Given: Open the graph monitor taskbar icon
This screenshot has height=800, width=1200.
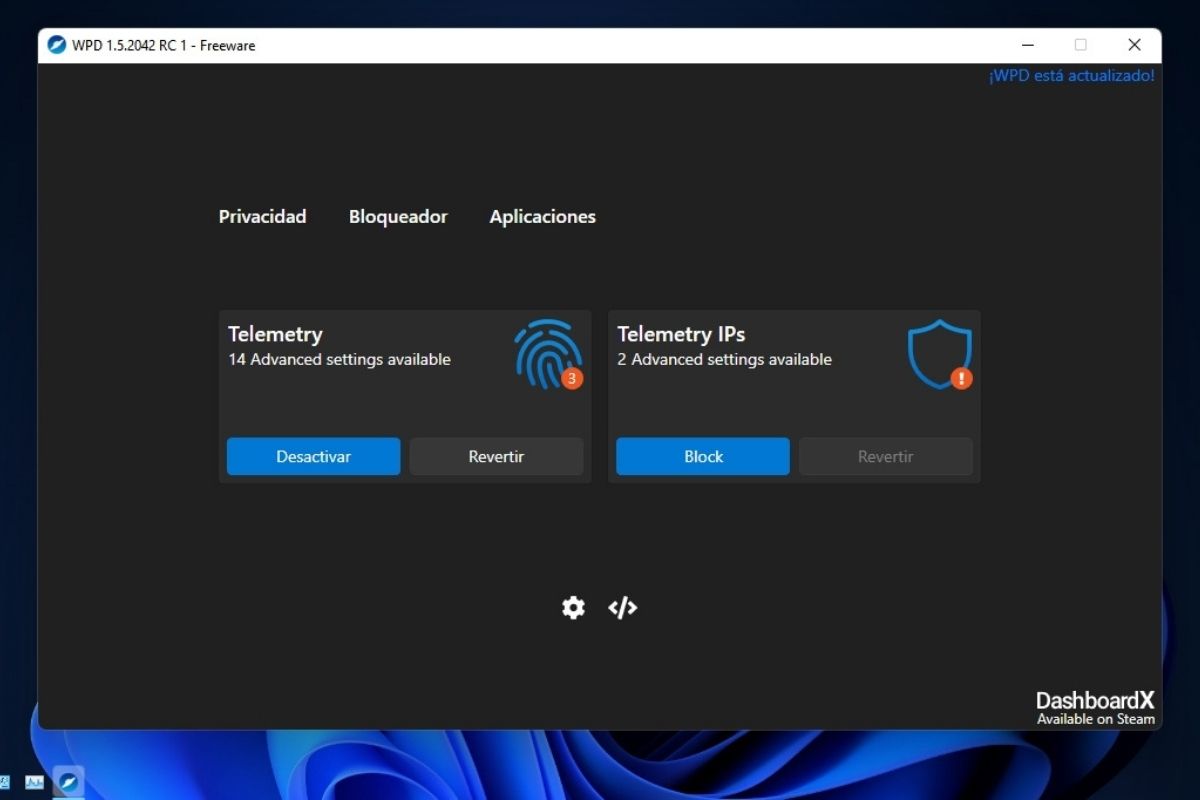Looking at the screenshot, I should click(x=35, y=781).
